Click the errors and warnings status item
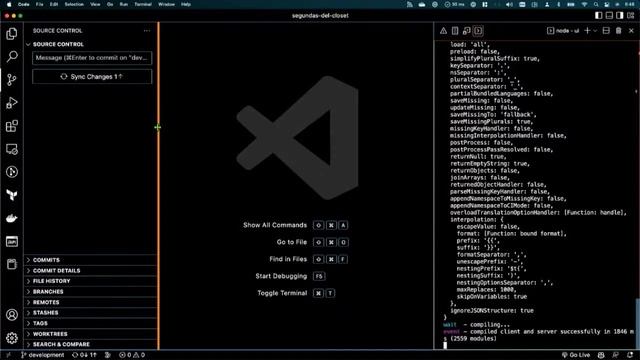The image size is (640, 360). tap(132, 355)
